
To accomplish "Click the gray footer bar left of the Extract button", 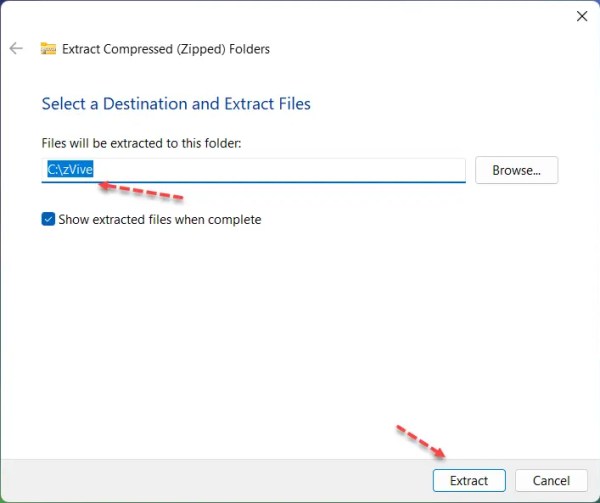I will (x=214, y=480).
